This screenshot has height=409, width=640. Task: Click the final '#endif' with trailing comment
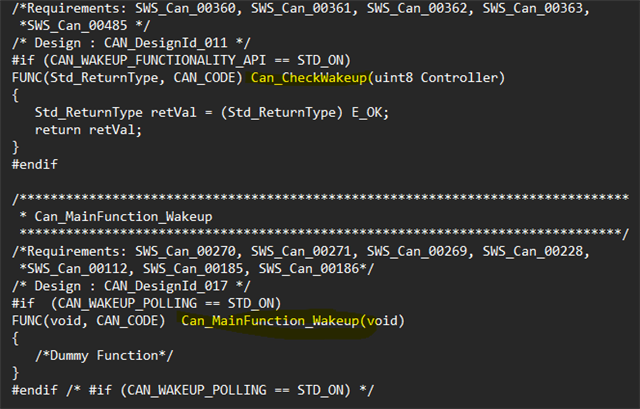[x=193, y=390]
